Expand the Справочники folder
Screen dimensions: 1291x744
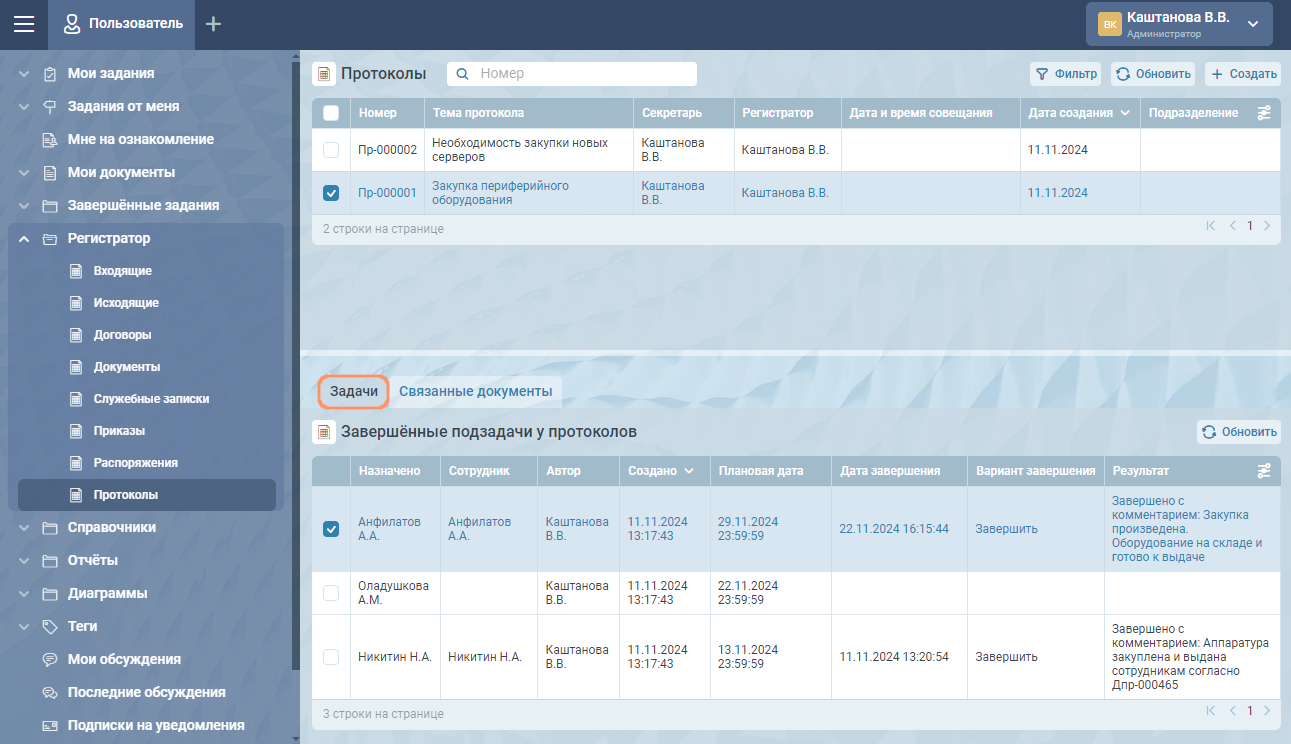click(24, 527)
